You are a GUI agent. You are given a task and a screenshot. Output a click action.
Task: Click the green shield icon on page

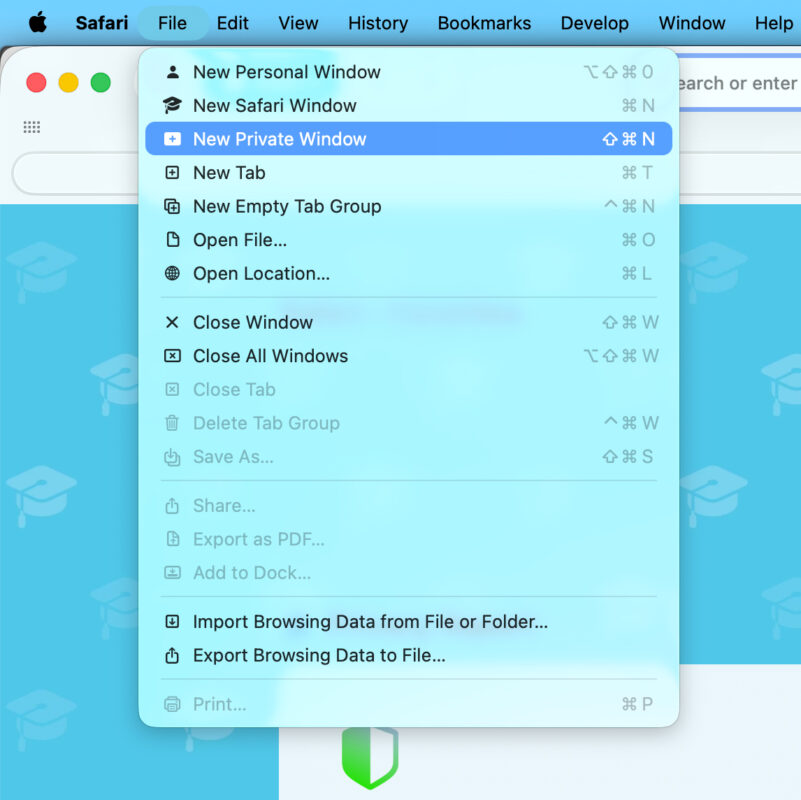click(x=370, y=757)
